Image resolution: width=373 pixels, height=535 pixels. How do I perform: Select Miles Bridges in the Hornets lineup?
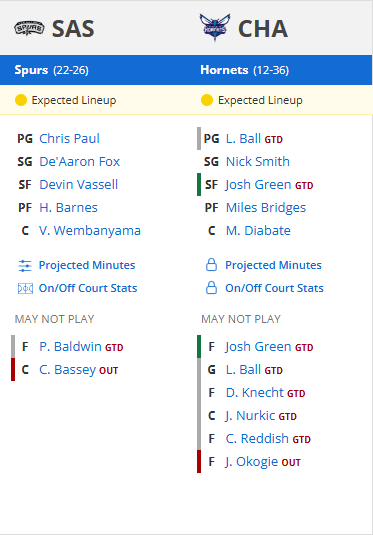tap(266, 208)
